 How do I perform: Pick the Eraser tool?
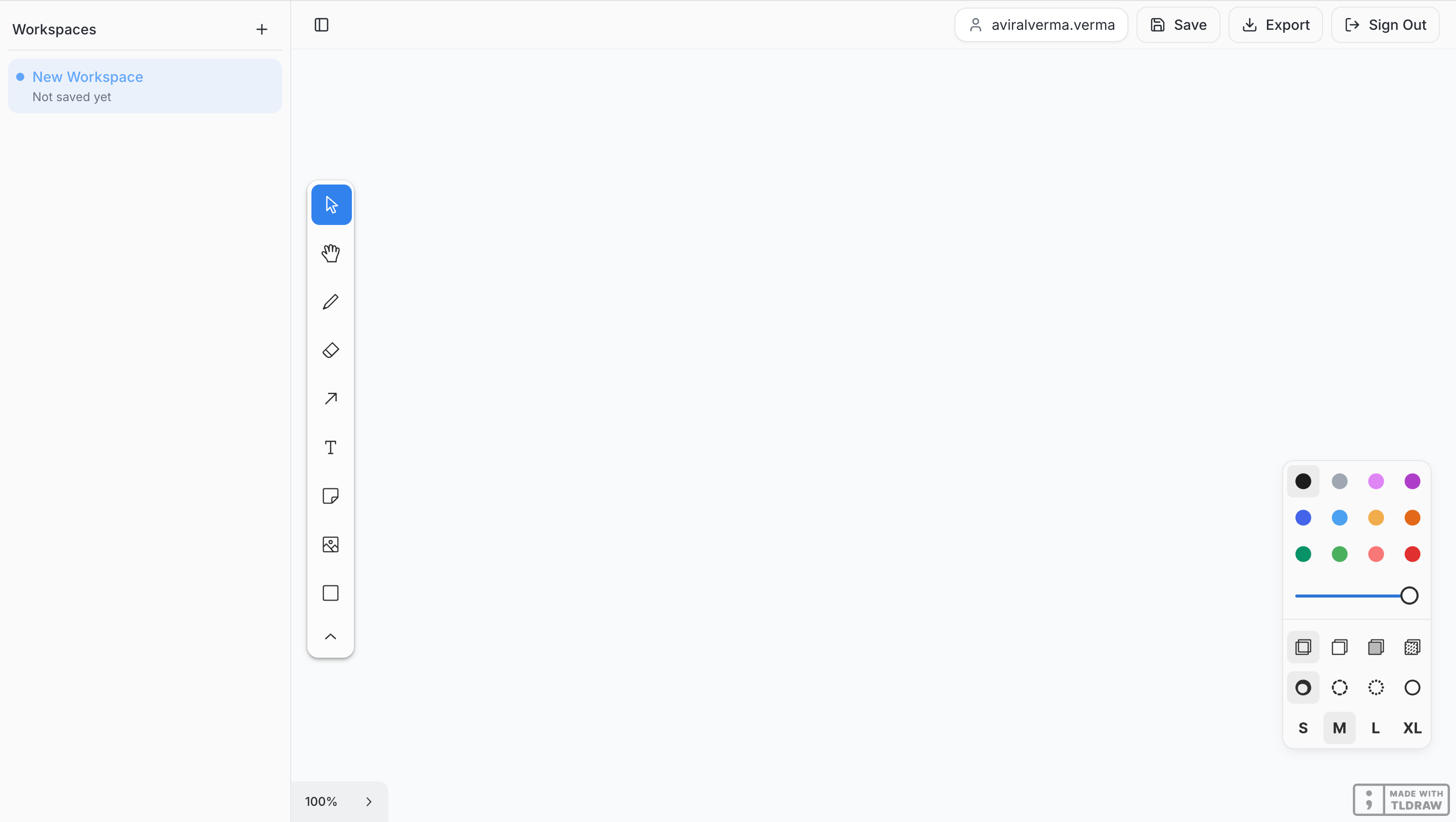click(x=331, y=350)
